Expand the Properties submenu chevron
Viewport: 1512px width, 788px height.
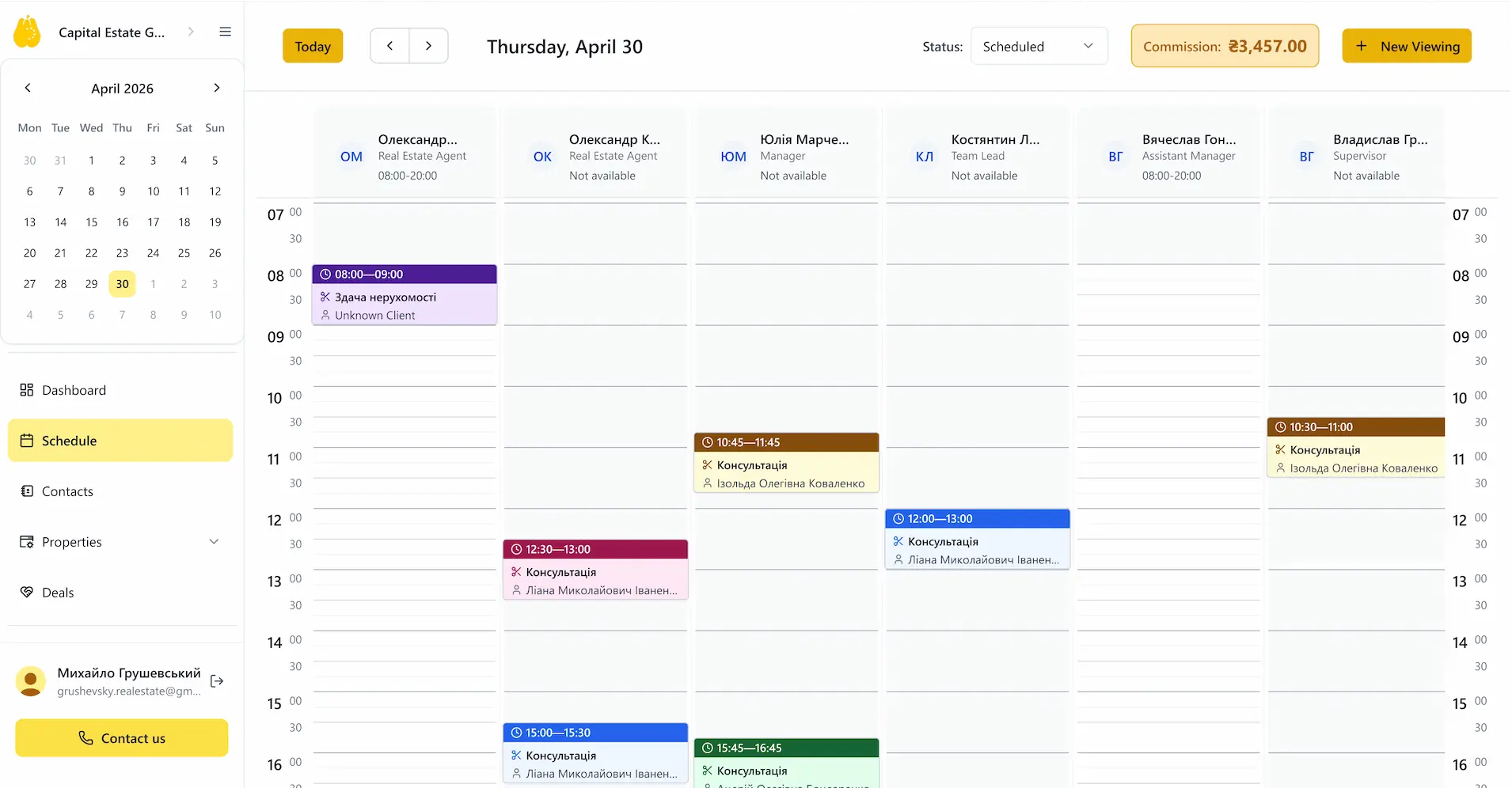tap(214, 542)
